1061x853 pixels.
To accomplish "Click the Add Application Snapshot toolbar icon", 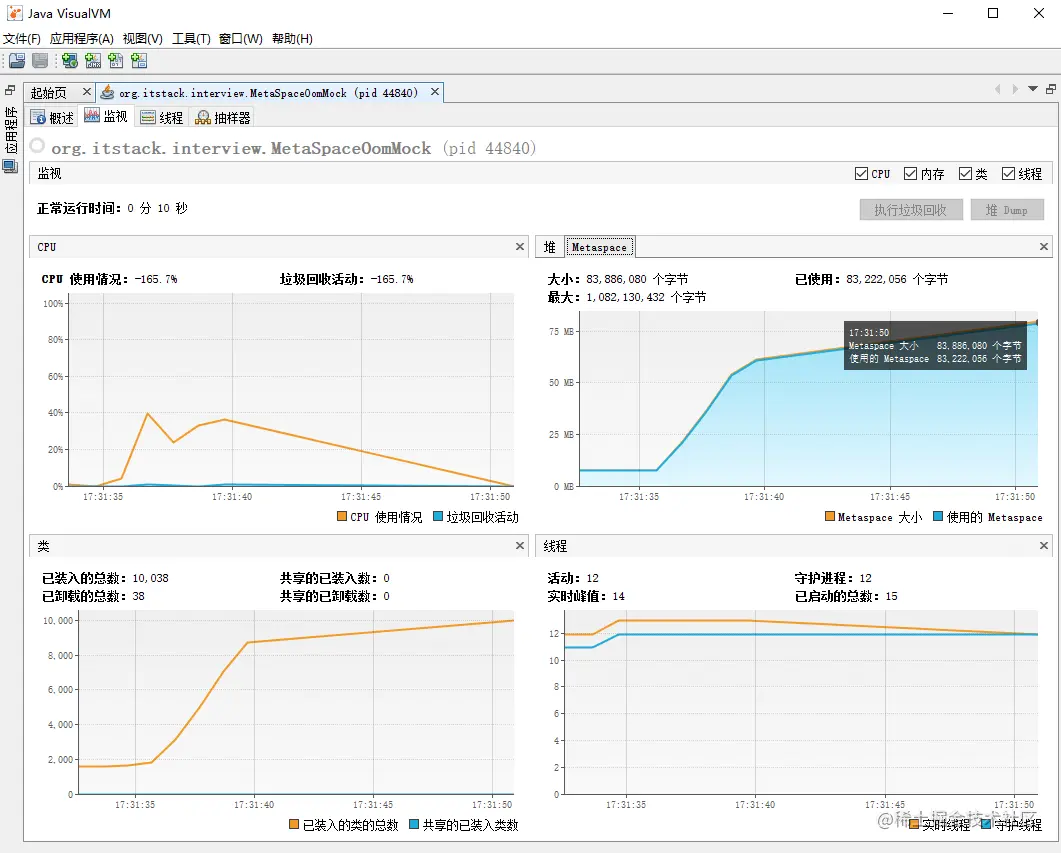I will coord(140,60).
